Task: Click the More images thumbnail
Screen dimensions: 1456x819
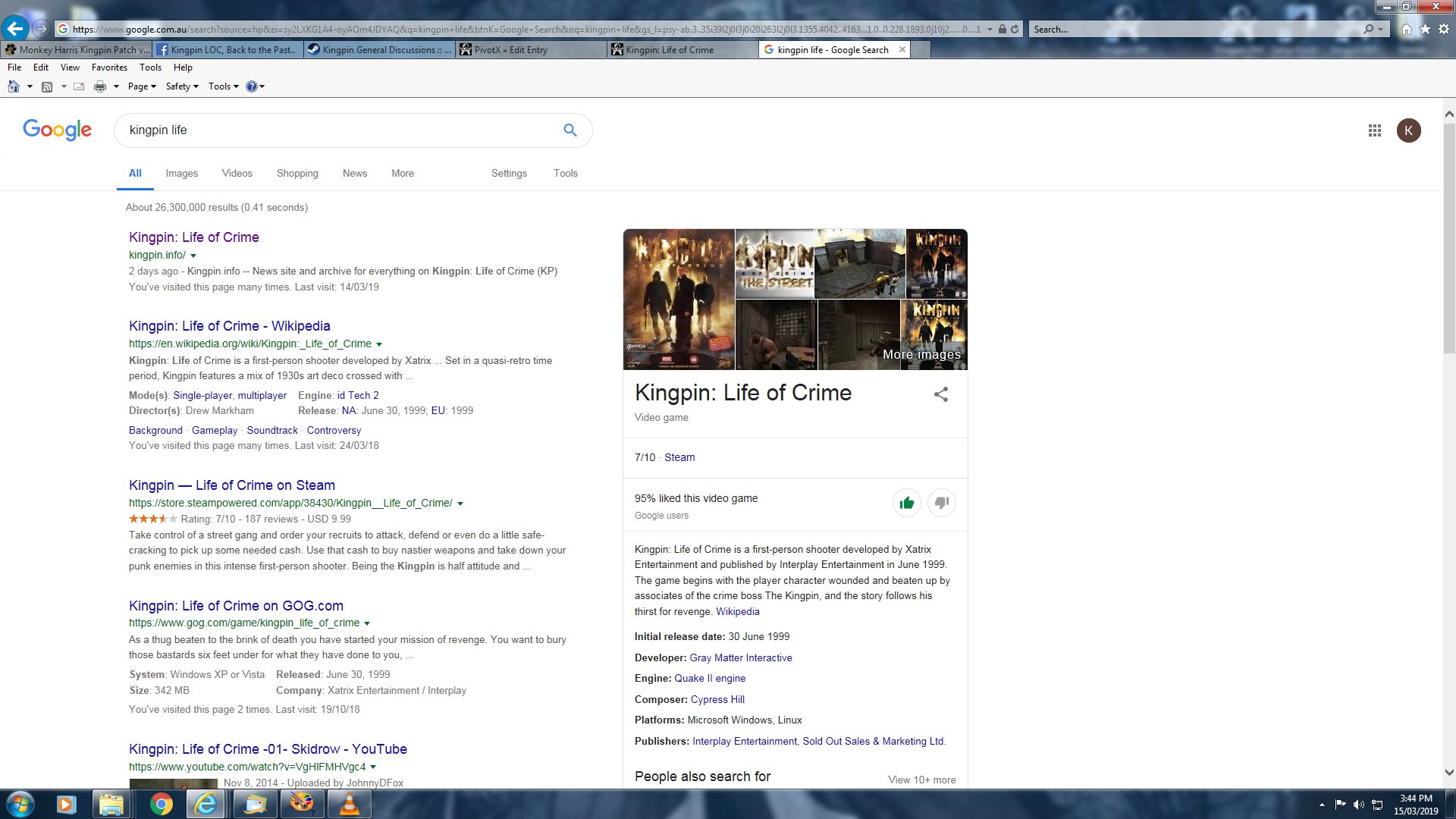Action: point(934,334)
